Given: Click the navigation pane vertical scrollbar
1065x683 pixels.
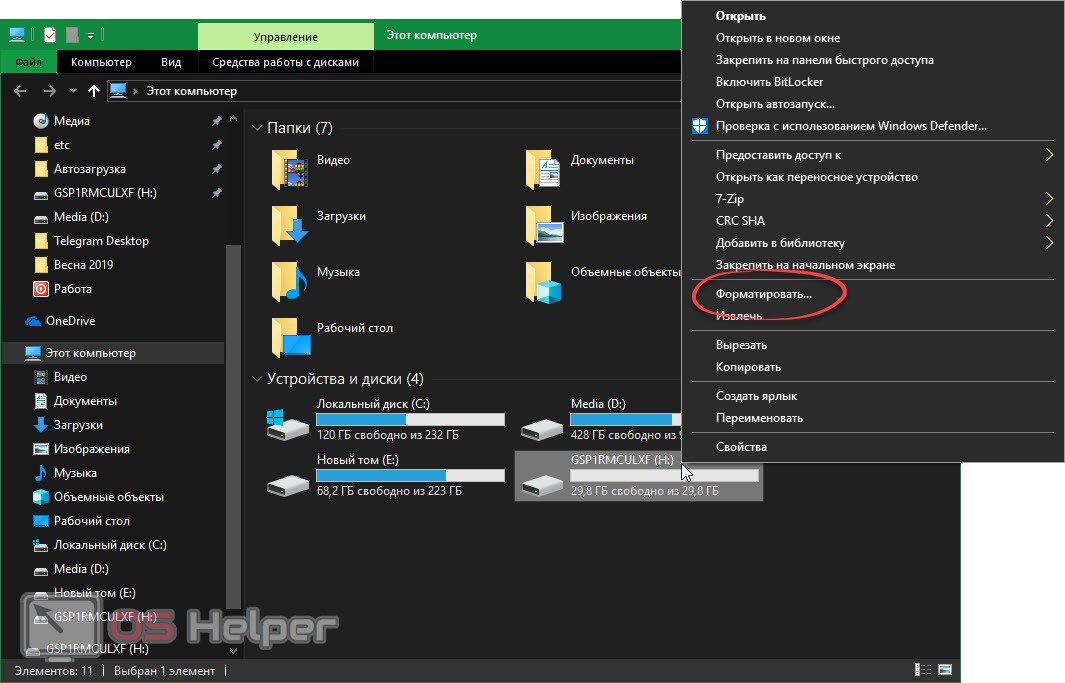Looking at the screenshot, I should click(234, 400).
